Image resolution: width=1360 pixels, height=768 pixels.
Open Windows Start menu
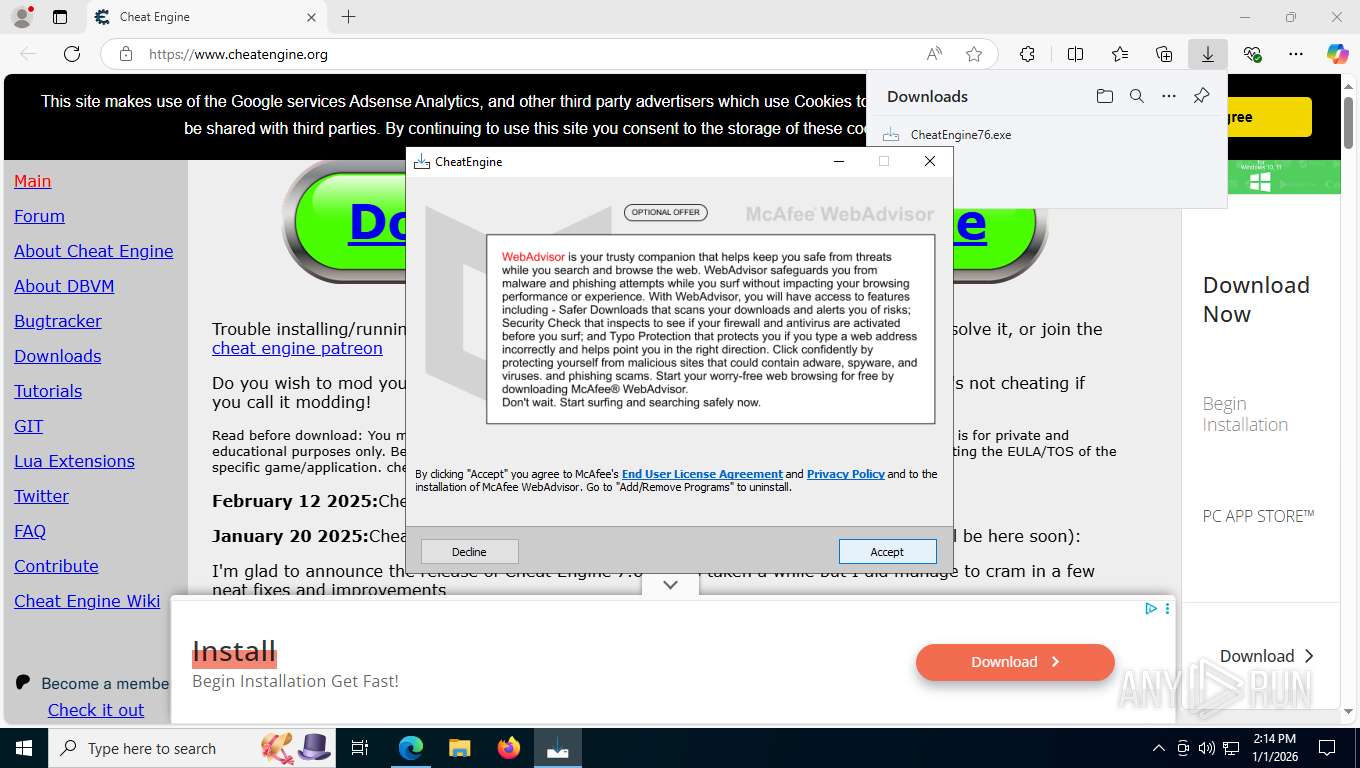click(23, 748)
